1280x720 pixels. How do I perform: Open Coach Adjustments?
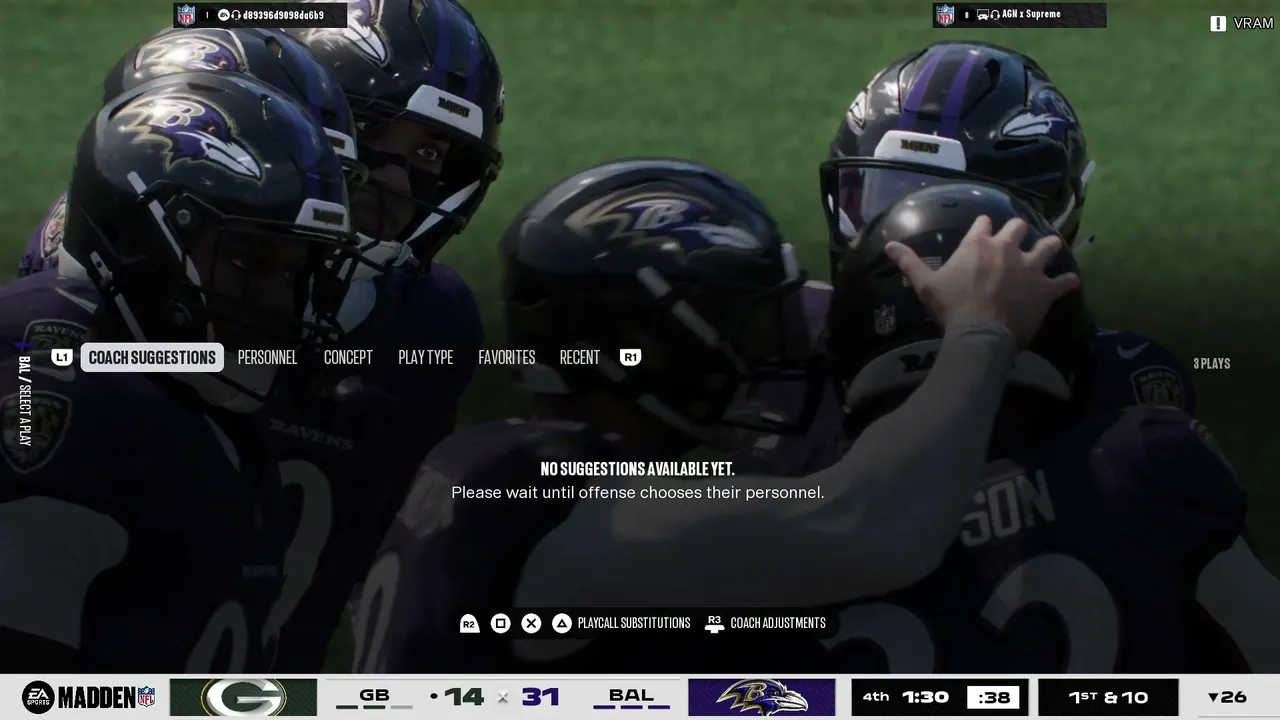778,623
